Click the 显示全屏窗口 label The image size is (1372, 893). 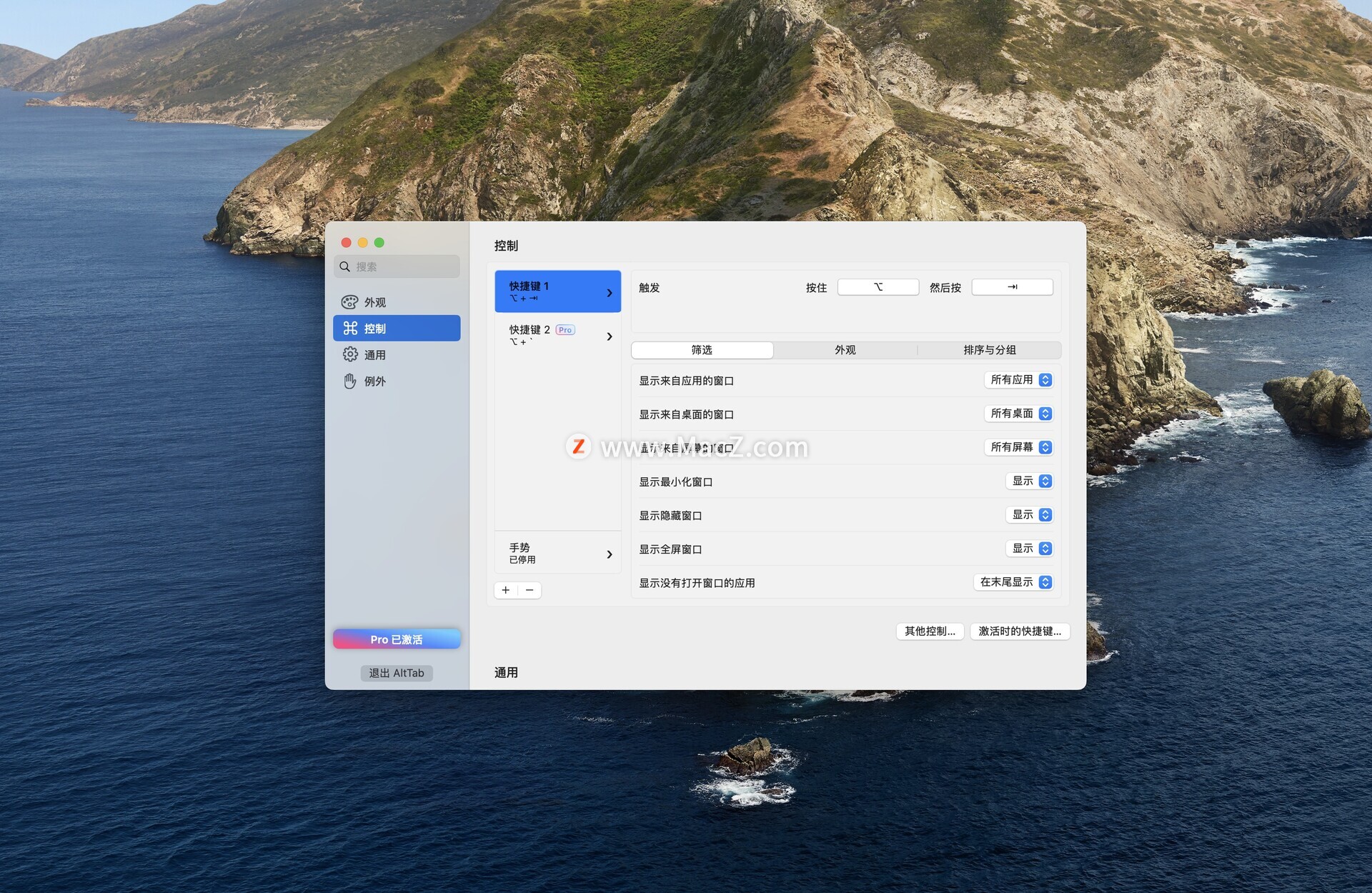[x=670, y=549]
